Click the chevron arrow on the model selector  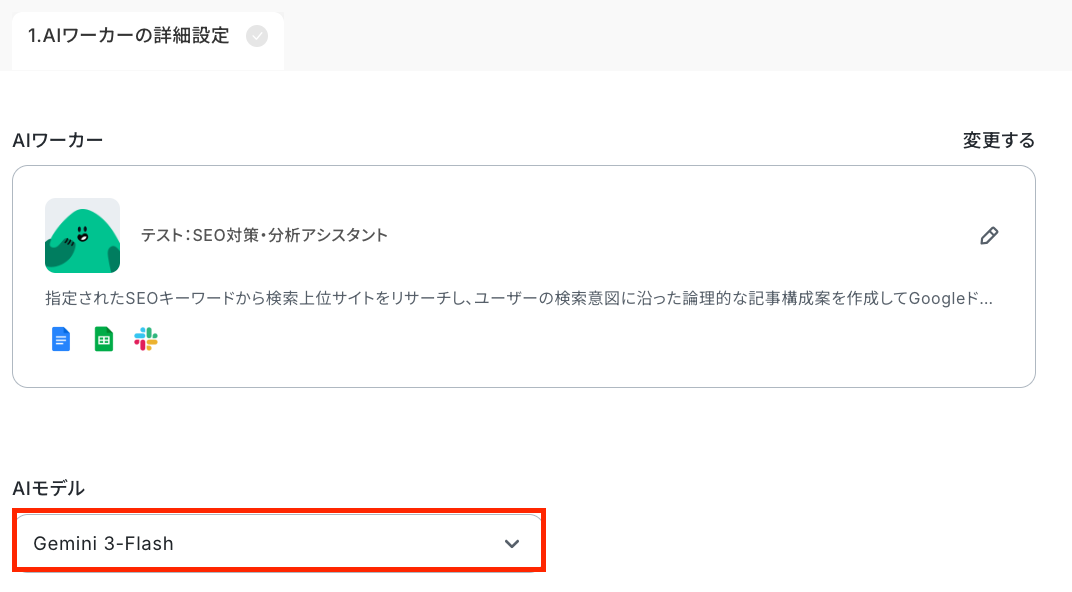(x=512, y=543)
